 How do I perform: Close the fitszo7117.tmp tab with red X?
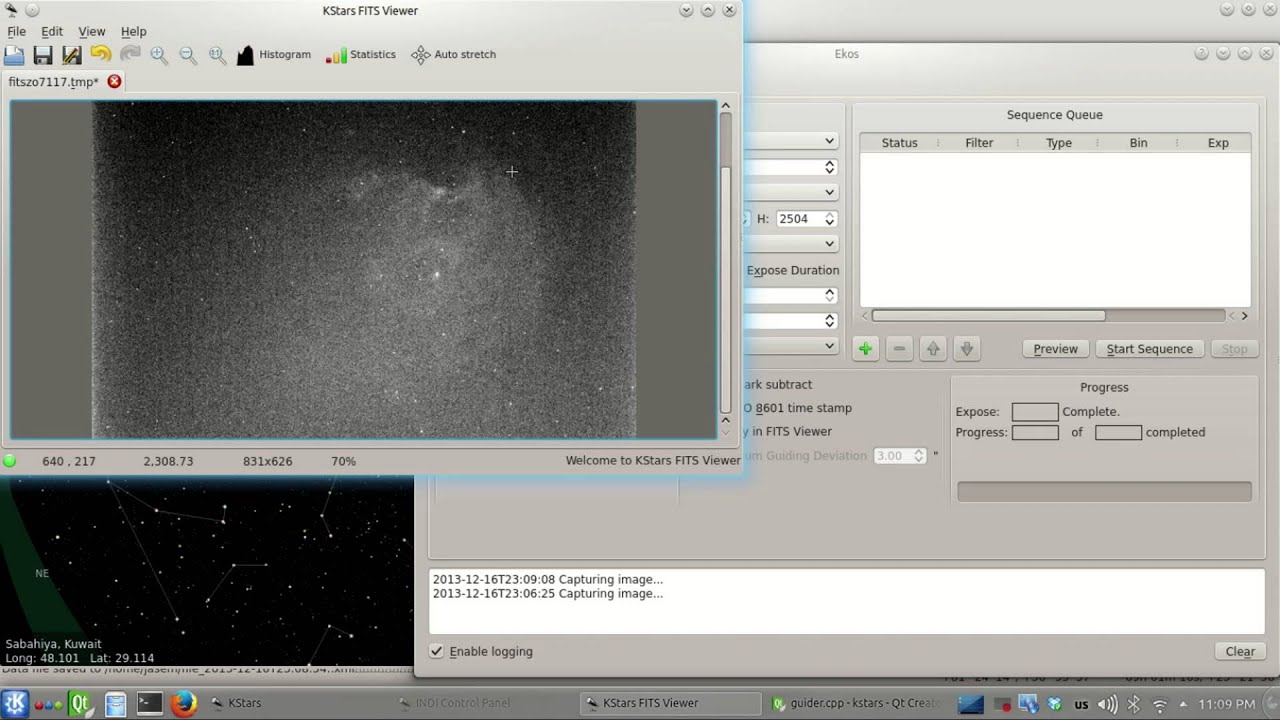[x=114, y=82]
